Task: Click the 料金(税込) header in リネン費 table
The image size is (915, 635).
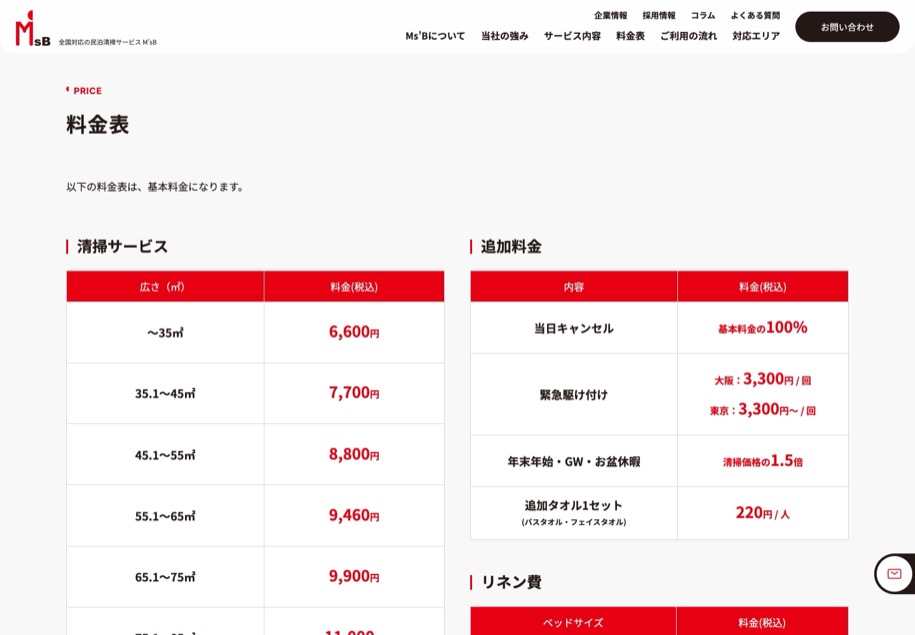Action: tap(762, 623)
